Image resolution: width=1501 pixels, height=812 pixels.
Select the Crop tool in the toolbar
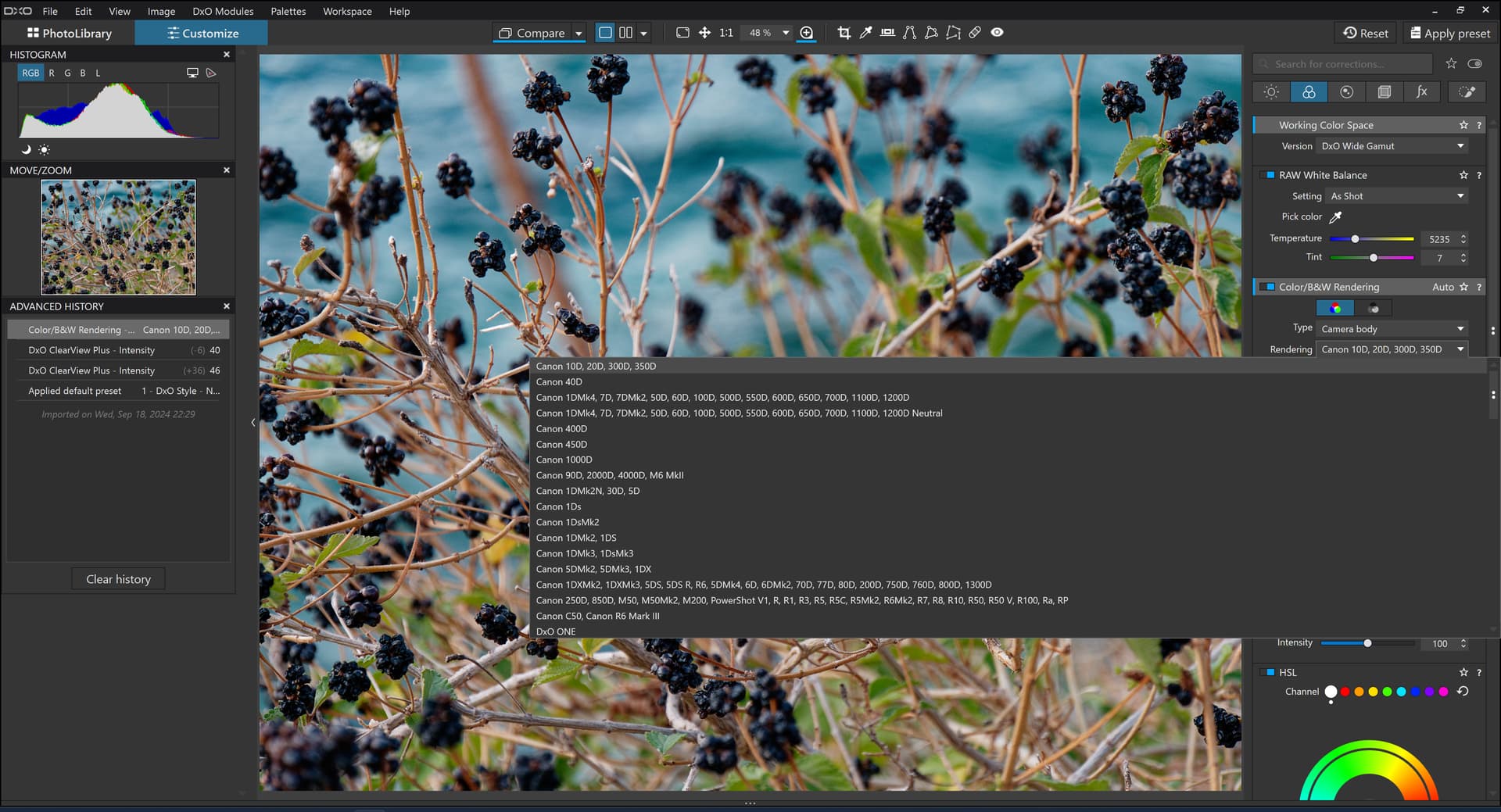click(x=844, y=33)
